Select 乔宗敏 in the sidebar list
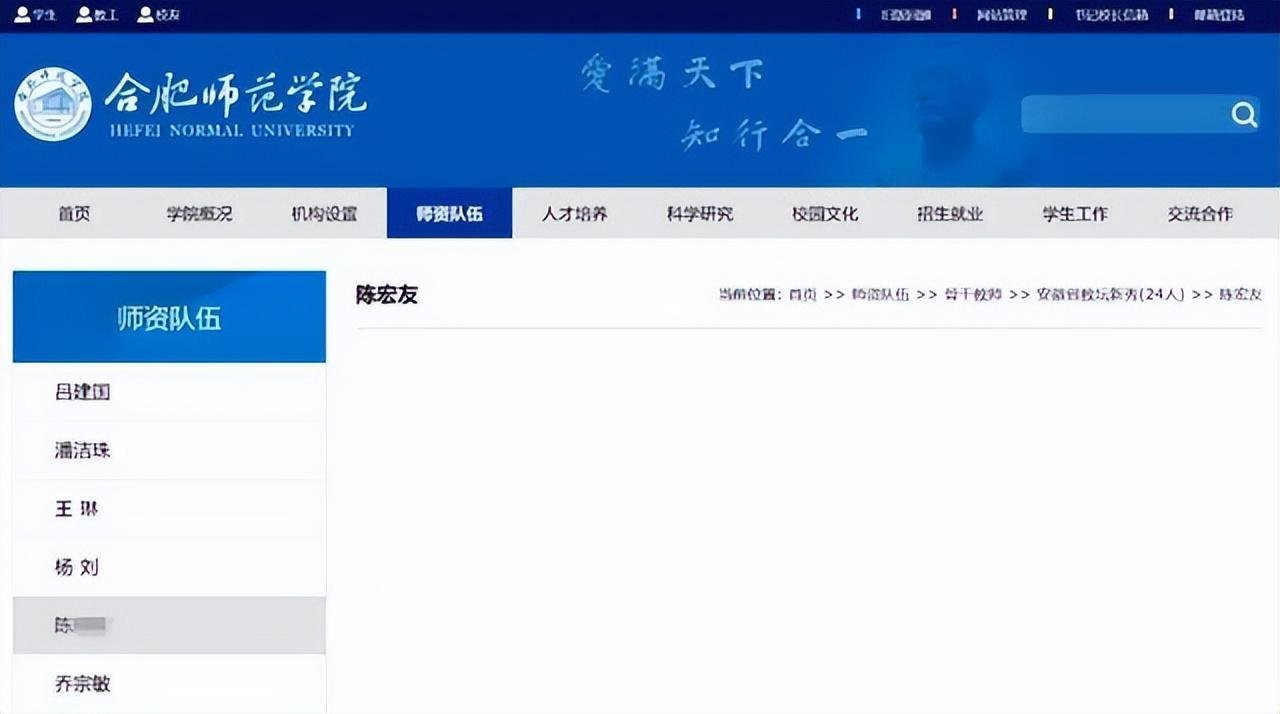Screen dimensions: 1280x714 click(x=169, y=684)
